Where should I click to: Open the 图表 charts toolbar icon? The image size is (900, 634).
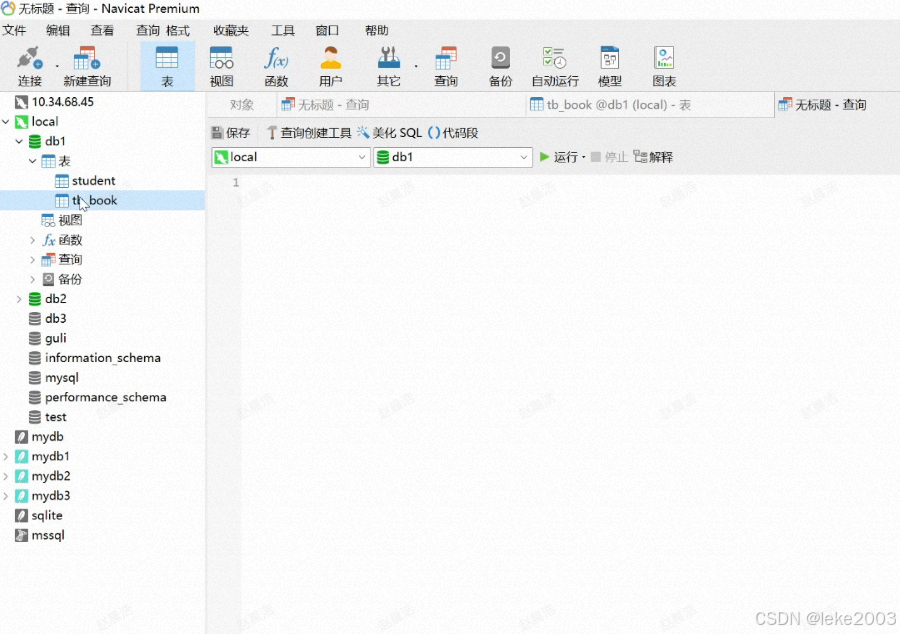tap(664, 66)
